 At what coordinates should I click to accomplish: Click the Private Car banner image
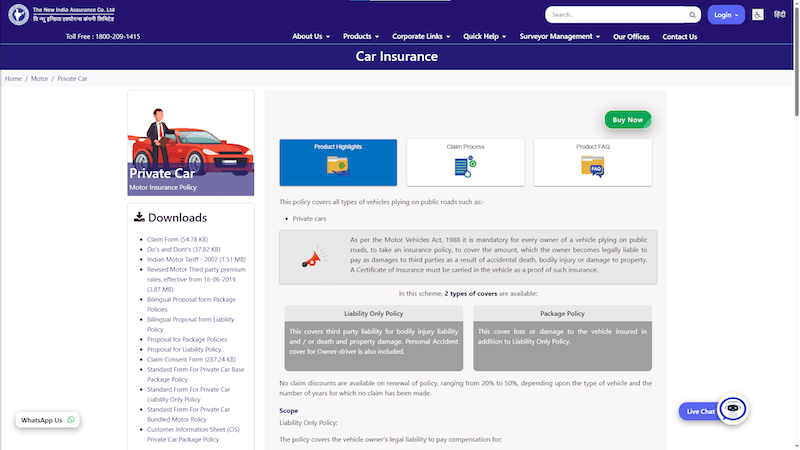[191, 143]
